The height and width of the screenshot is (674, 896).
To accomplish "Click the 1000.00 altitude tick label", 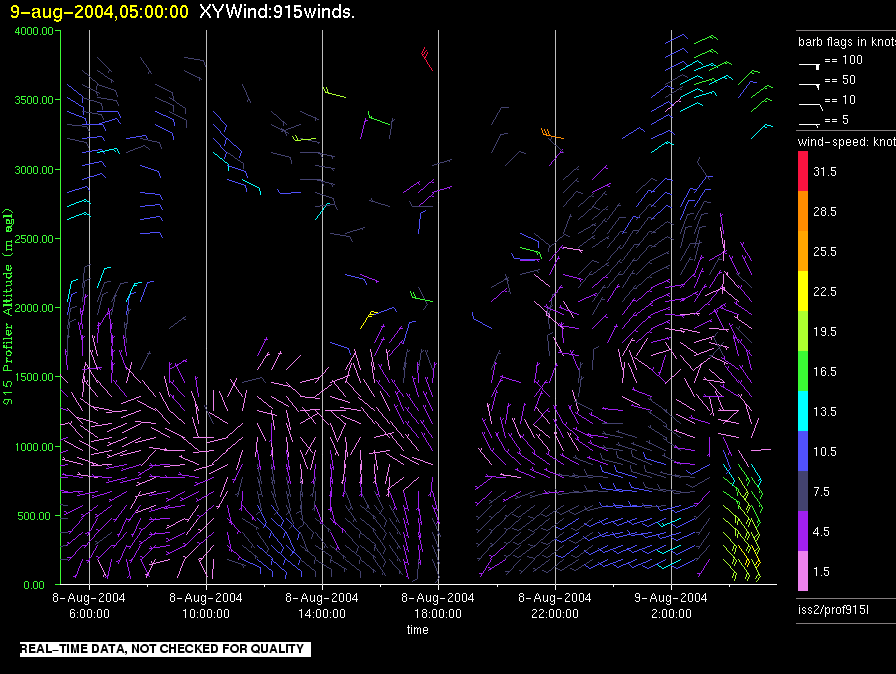I will pos(34,447).
